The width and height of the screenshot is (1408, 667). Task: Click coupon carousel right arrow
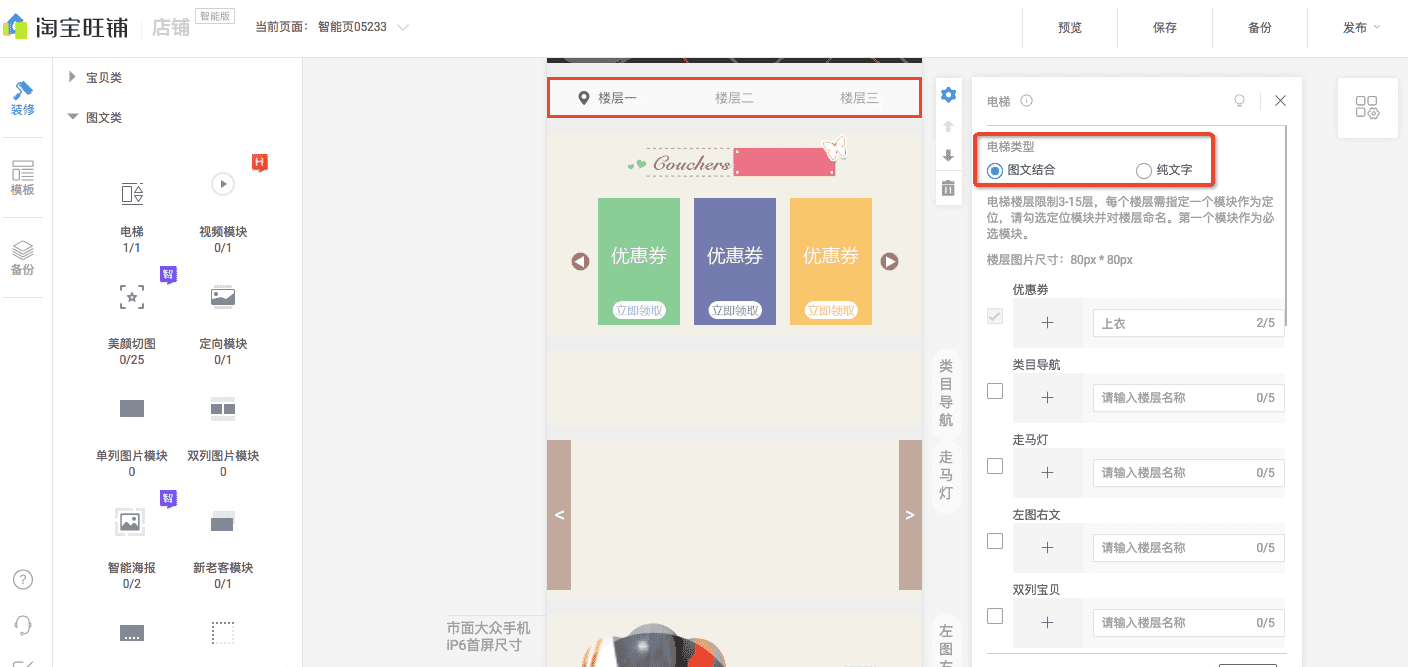tap(889, 261)
